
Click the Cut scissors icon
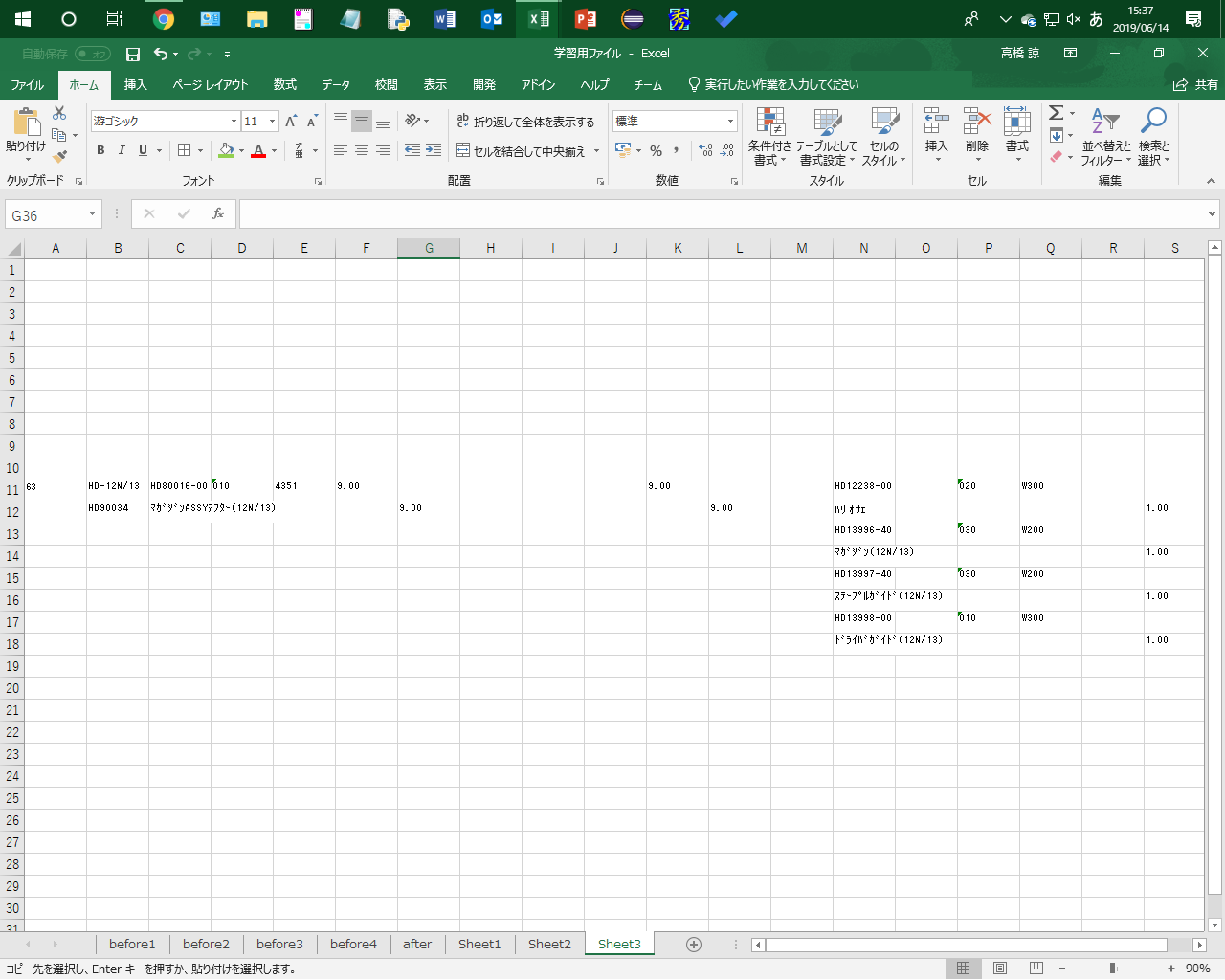click(x=59, y=113)
